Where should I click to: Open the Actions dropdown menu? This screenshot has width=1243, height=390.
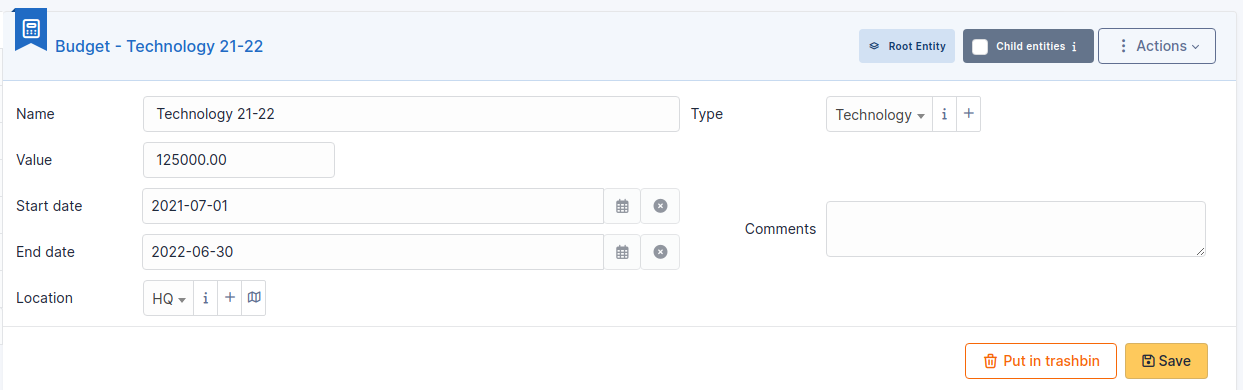point(1157,46)
